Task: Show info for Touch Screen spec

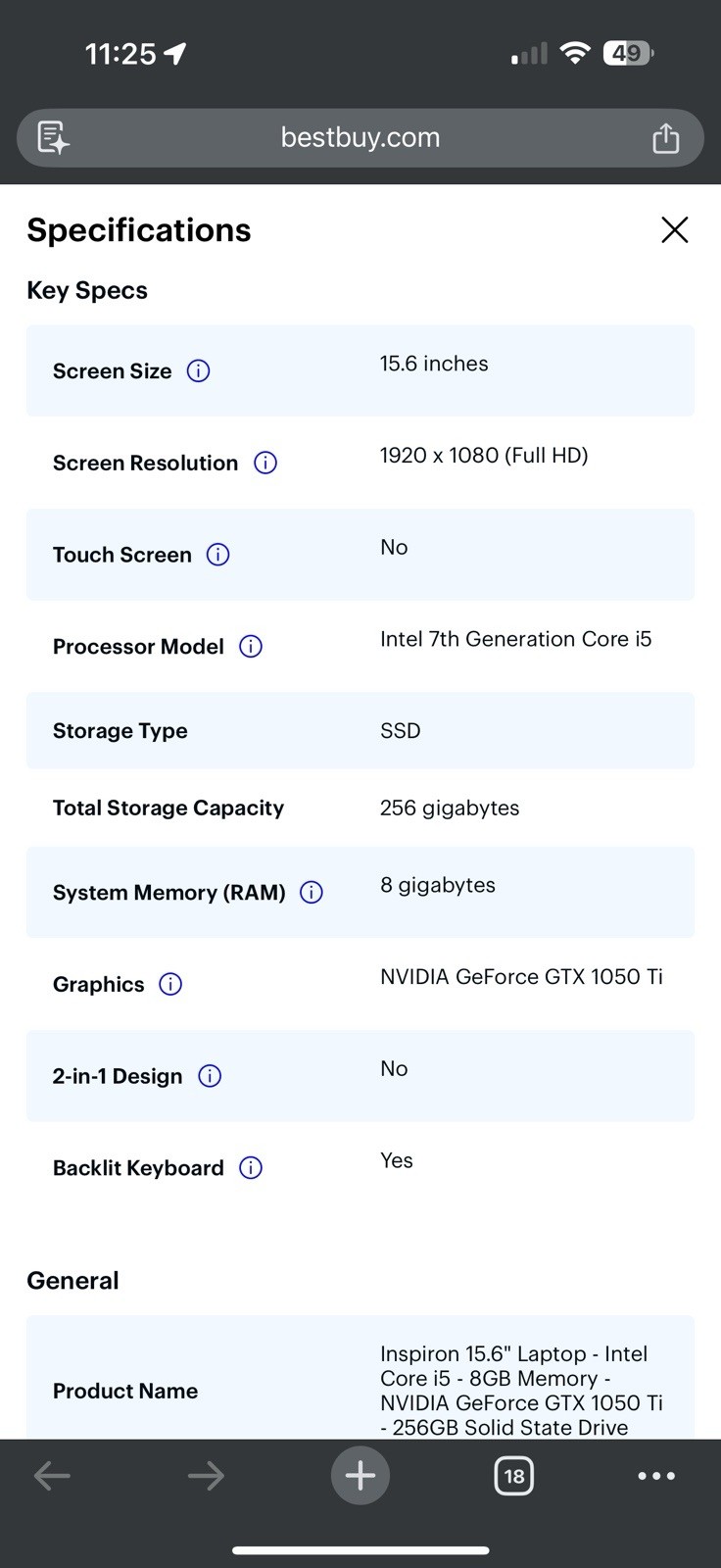Action: point(218,555)
